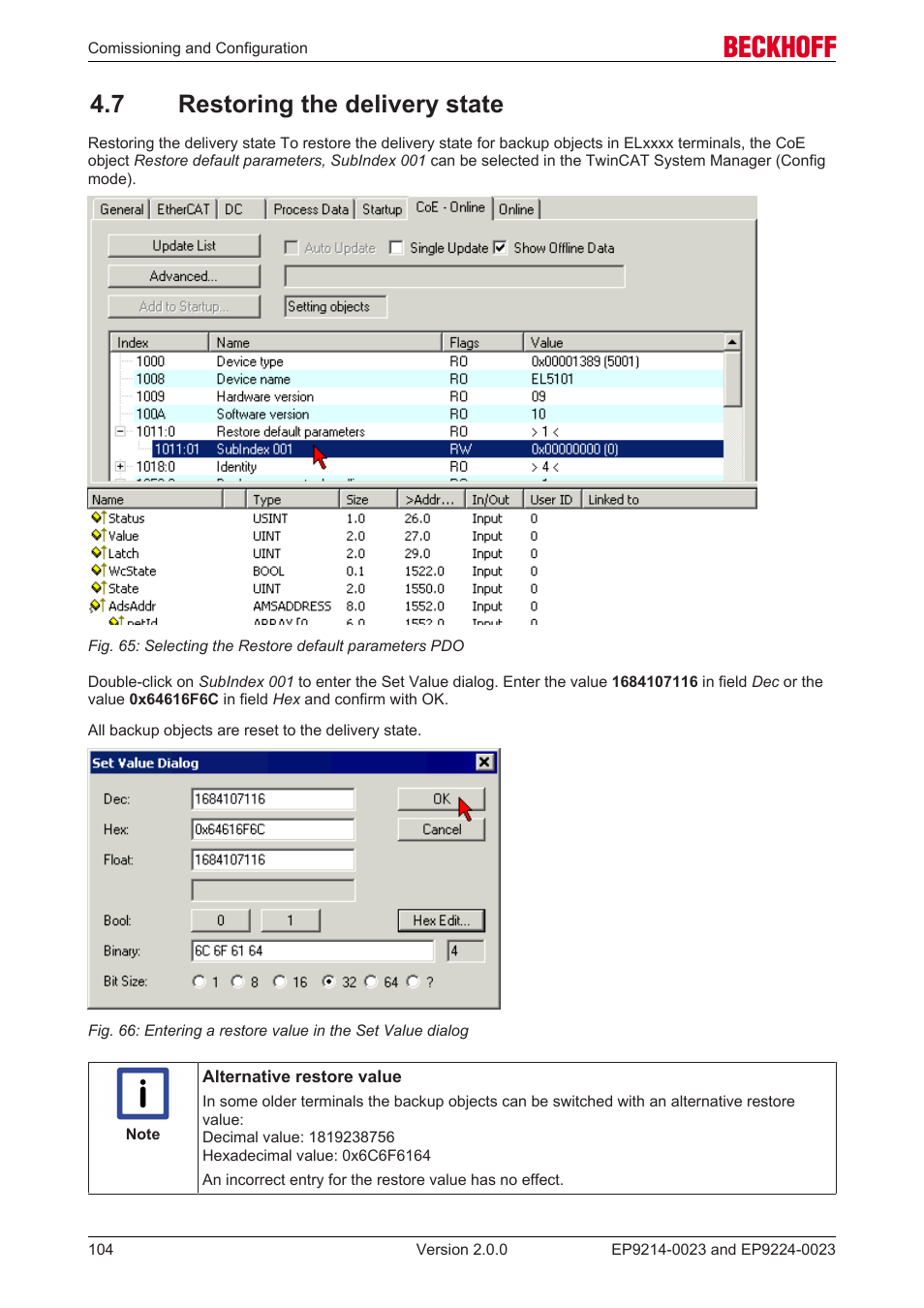Click the Update List button
The image size is (924, 1308).
click(184, 246)
